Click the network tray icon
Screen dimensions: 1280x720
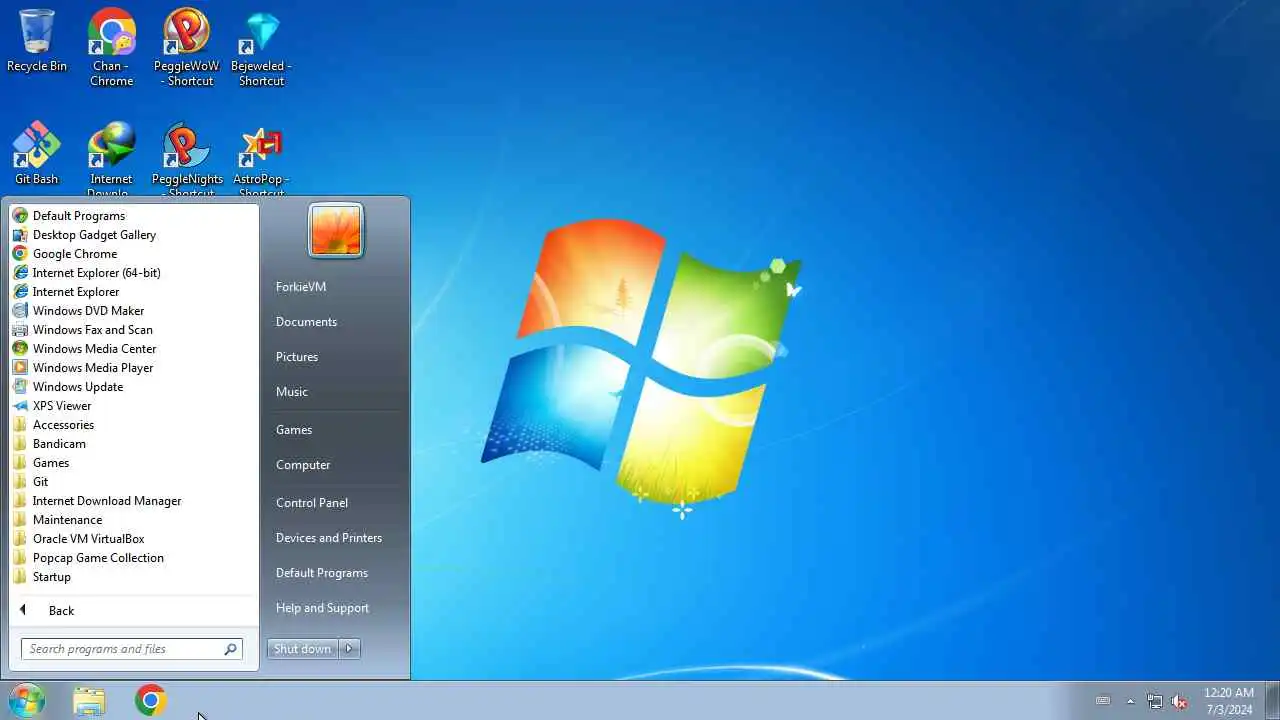tap(1155, 701)
